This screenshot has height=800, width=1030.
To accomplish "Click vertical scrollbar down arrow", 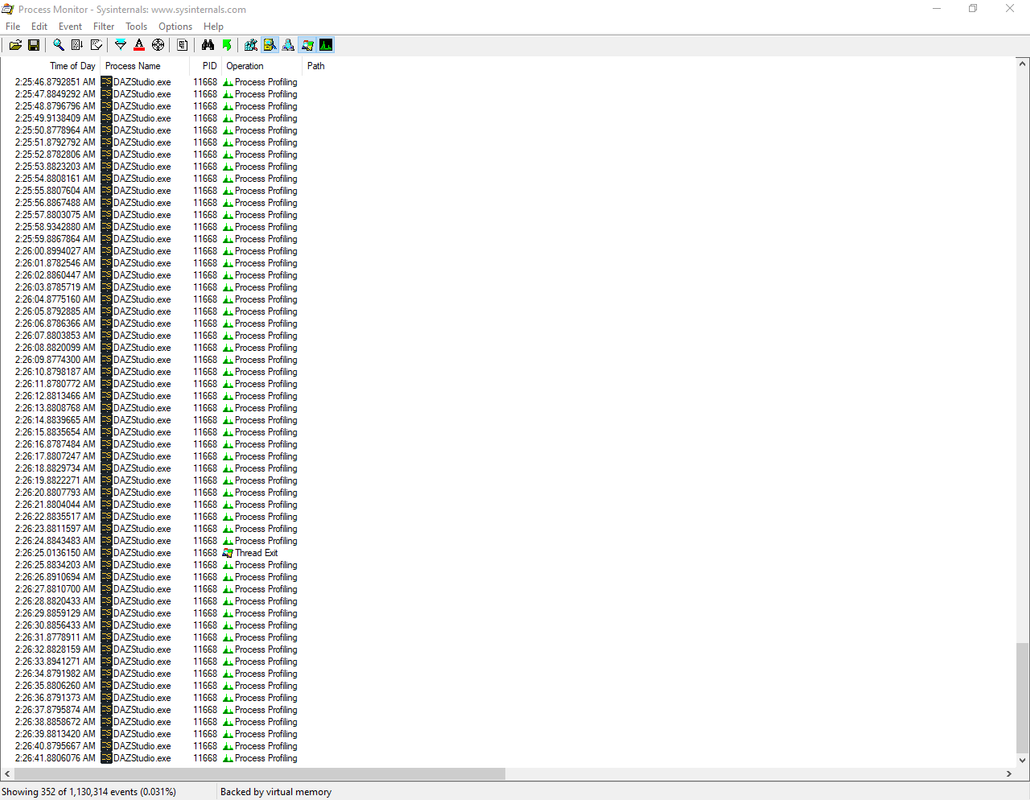I will pyautogui.click(x=1022, y=760).
